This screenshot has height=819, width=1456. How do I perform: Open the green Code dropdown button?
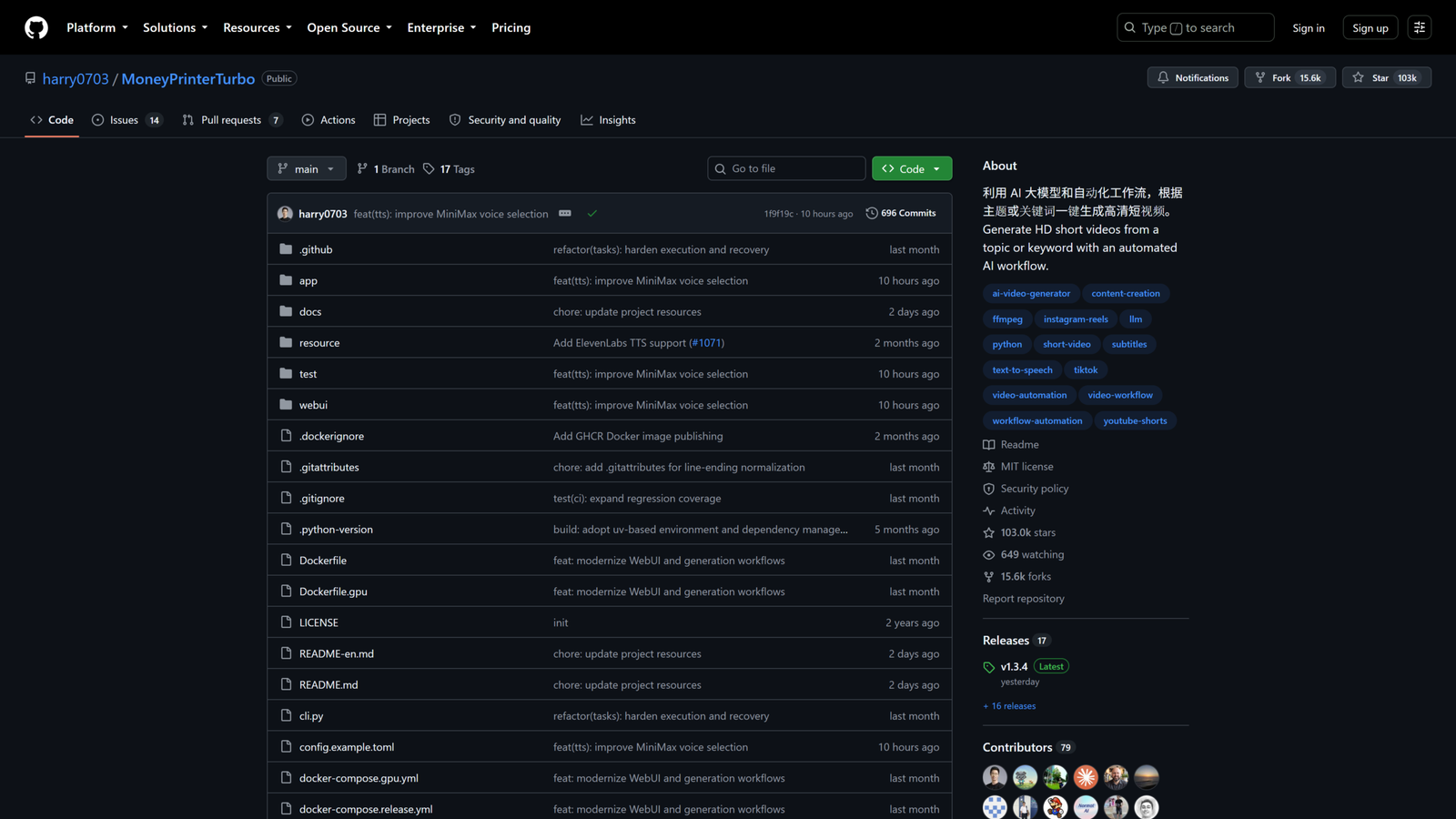click(x=912, y=168)
